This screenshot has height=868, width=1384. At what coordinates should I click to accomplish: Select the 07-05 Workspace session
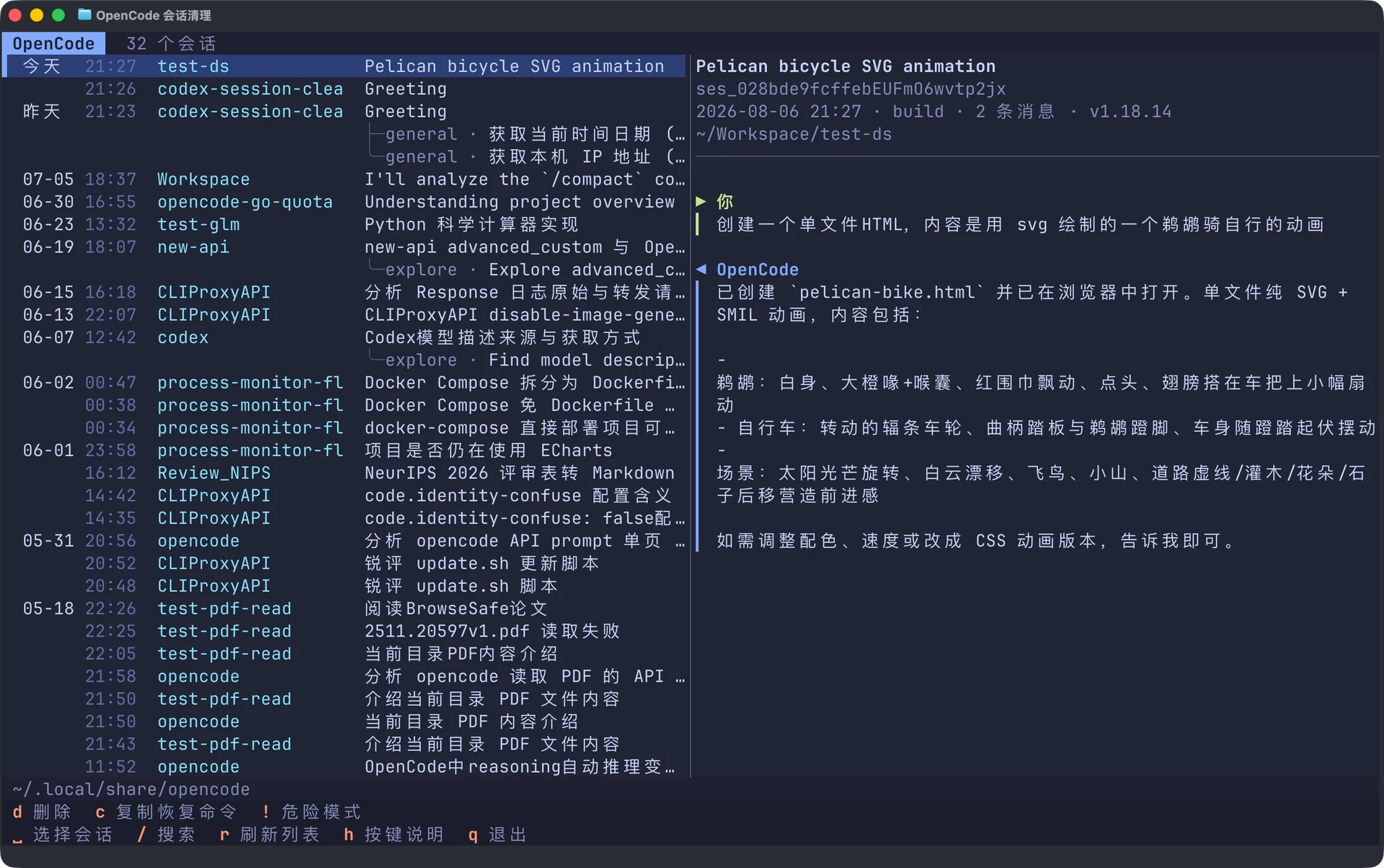[345, 180]
